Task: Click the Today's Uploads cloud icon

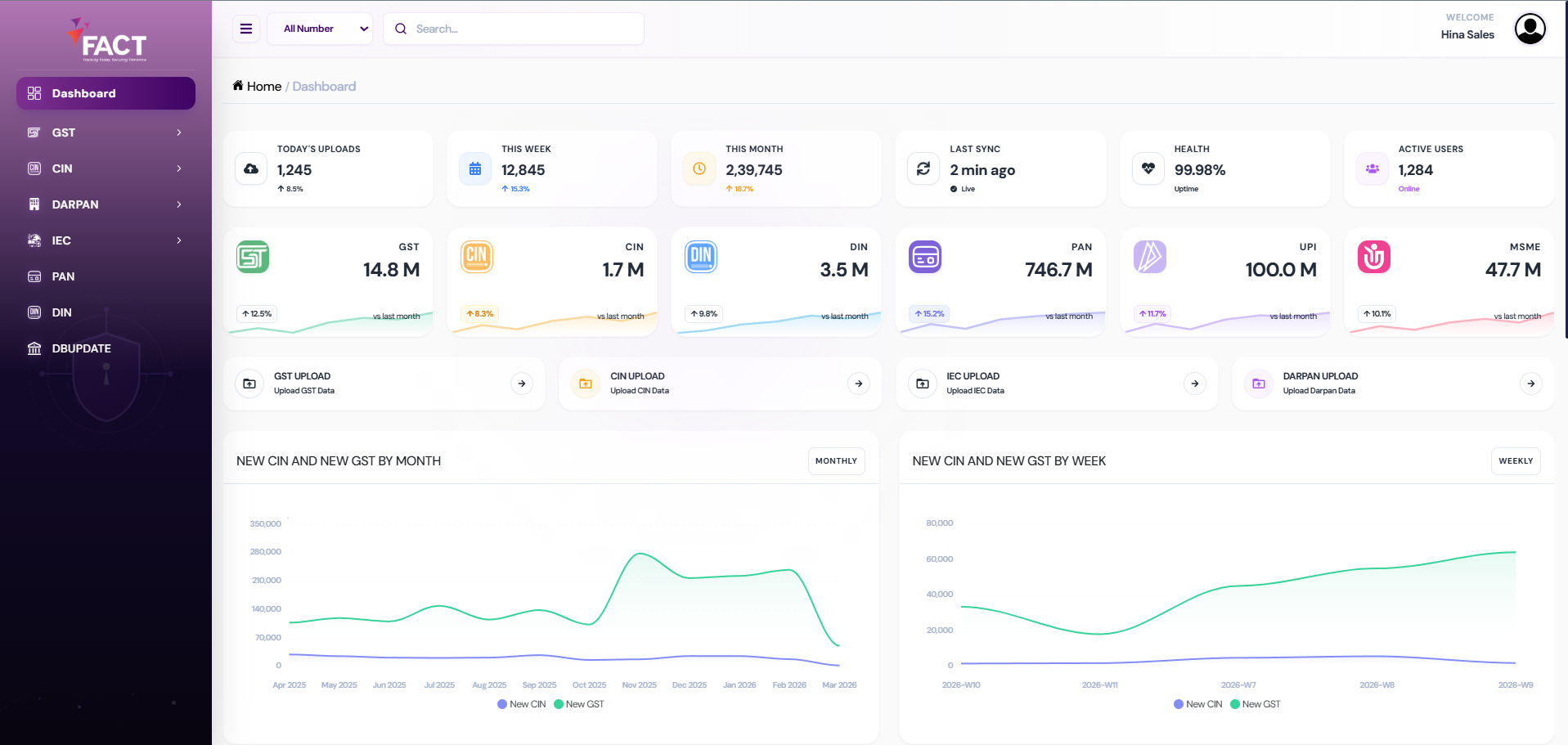Action: (x=251, y=168)
